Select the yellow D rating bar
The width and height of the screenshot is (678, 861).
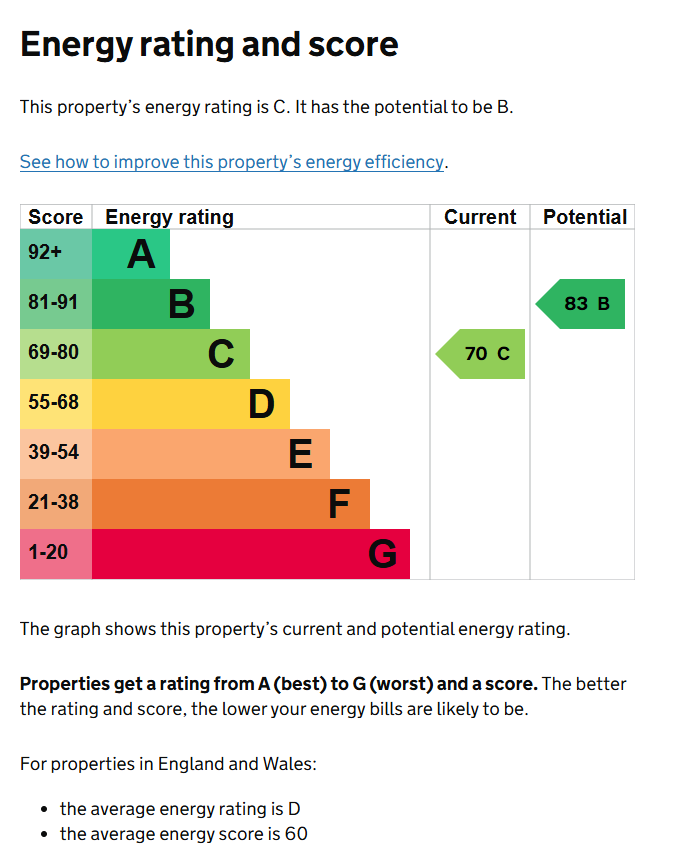[x=191, y=404]
